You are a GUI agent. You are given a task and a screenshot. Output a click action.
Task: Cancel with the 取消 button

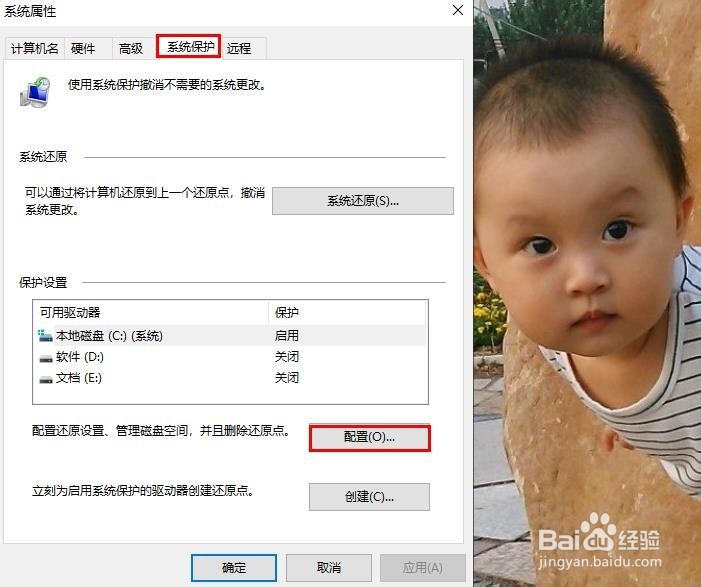pos(329,568)
